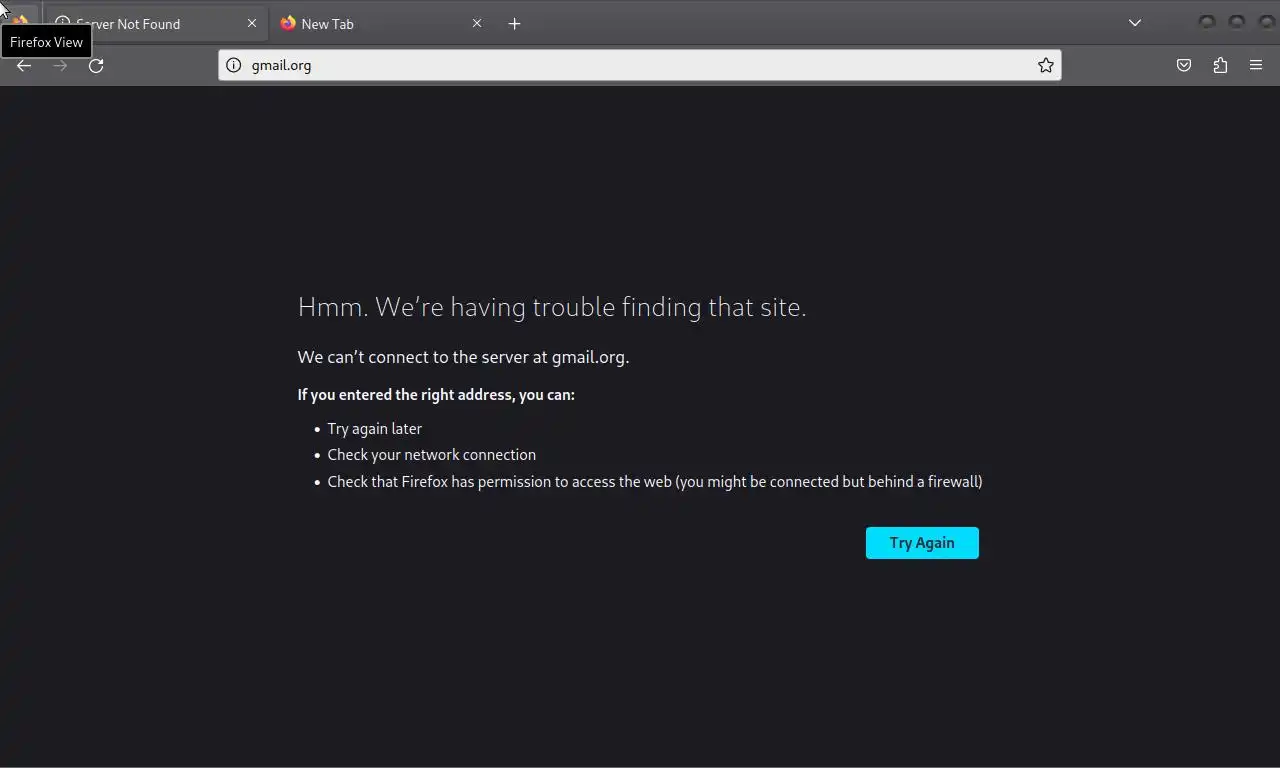Open the Firefox application menu

[x=1256, y=65]
